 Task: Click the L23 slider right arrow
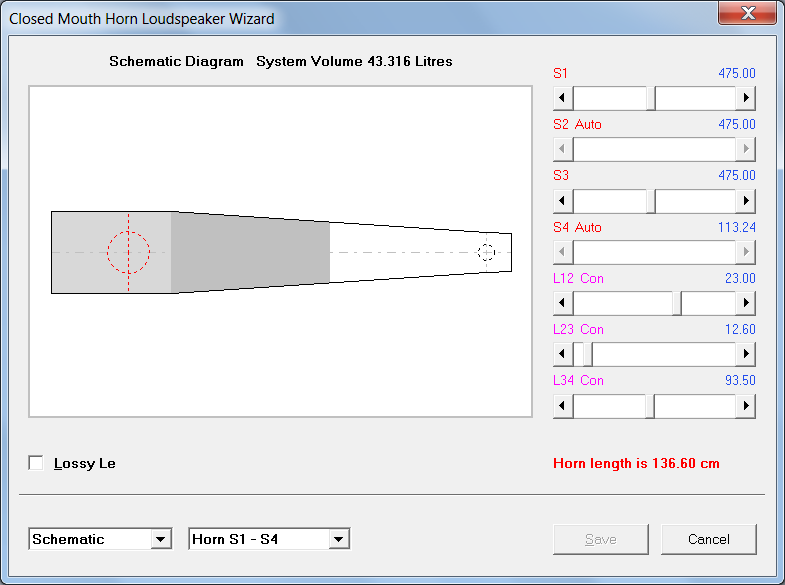click(x=745, y=354)
